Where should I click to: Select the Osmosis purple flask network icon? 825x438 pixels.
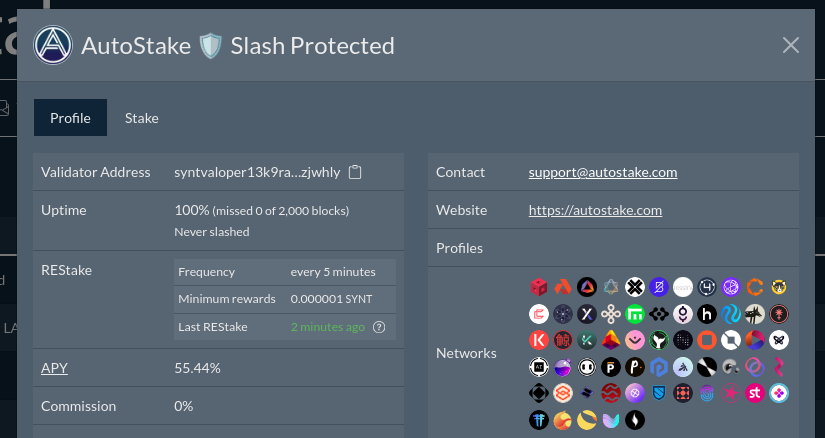coord(563,367)
